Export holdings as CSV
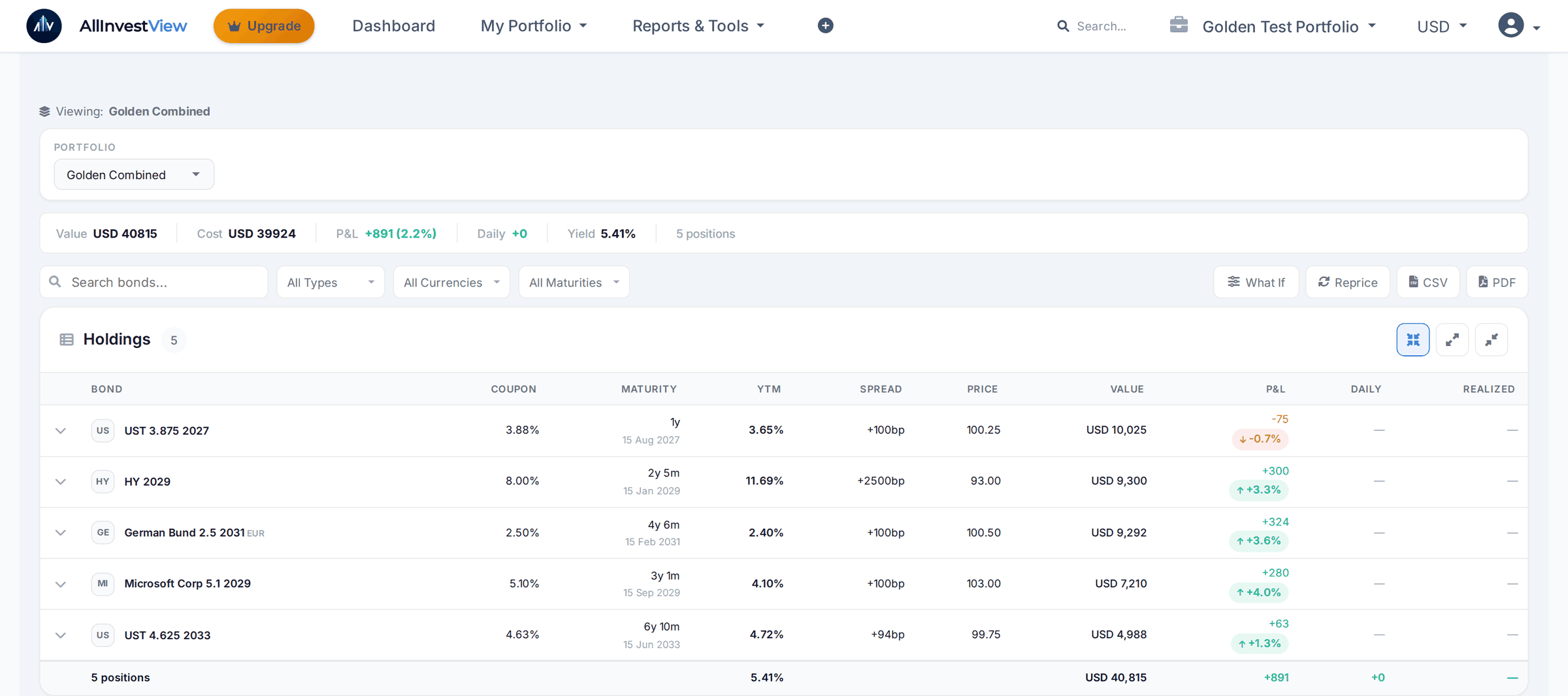Image resolution: width=1568 pixels, height=696 pixels. pos(1428,282)
